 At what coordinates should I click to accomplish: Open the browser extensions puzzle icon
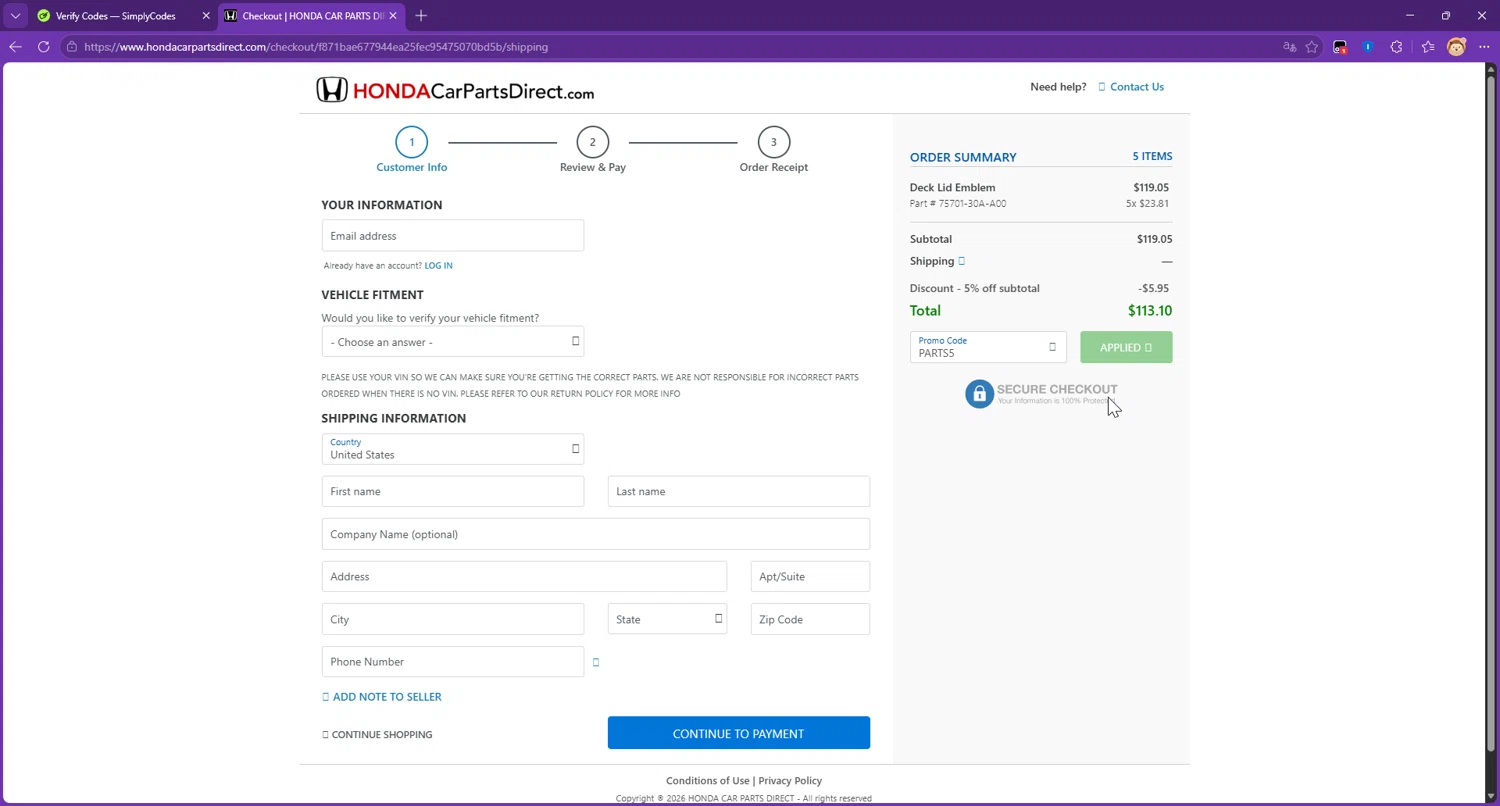(1397, 47)
